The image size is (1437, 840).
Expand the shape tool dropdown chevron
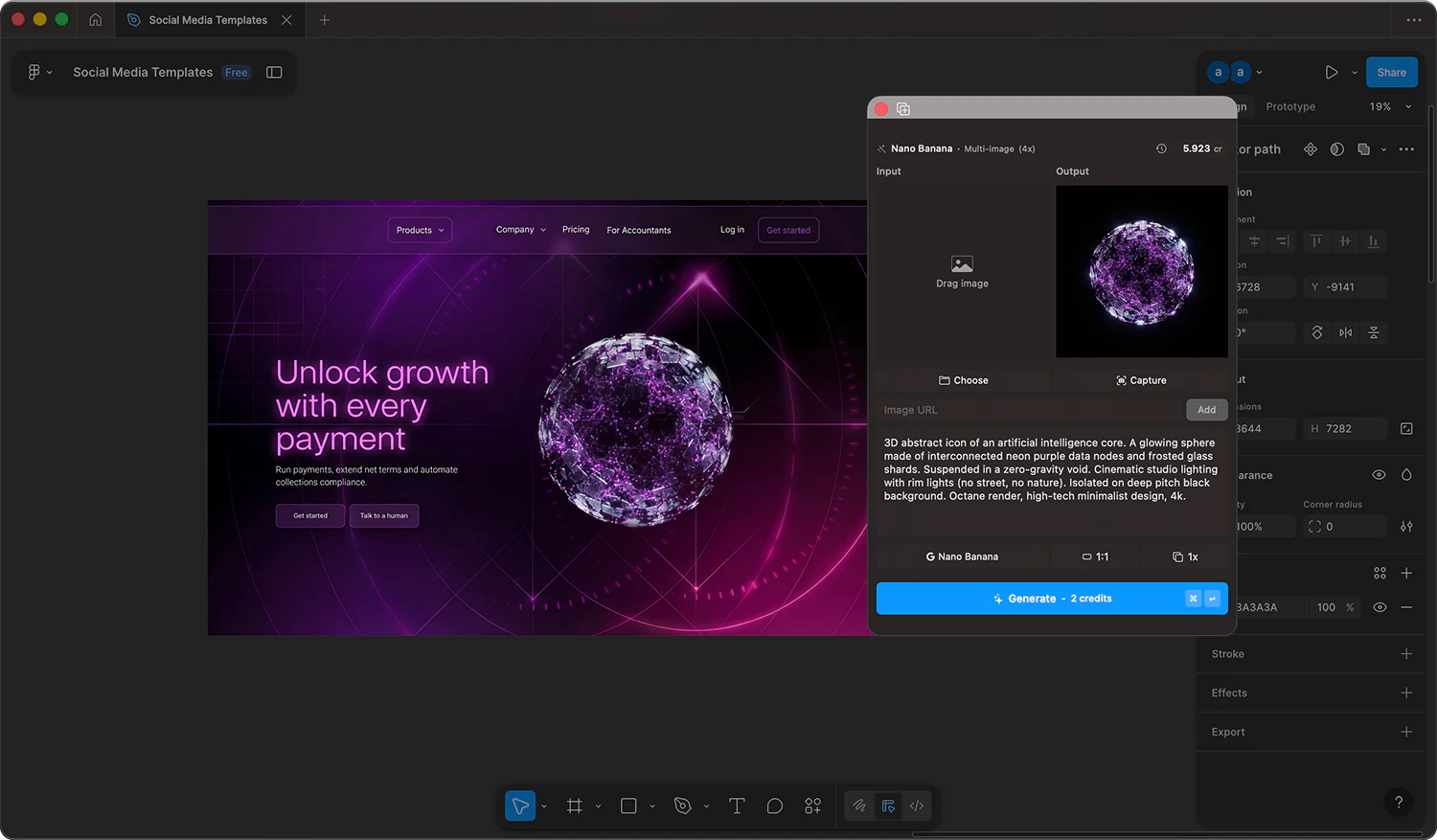point(652,806)
